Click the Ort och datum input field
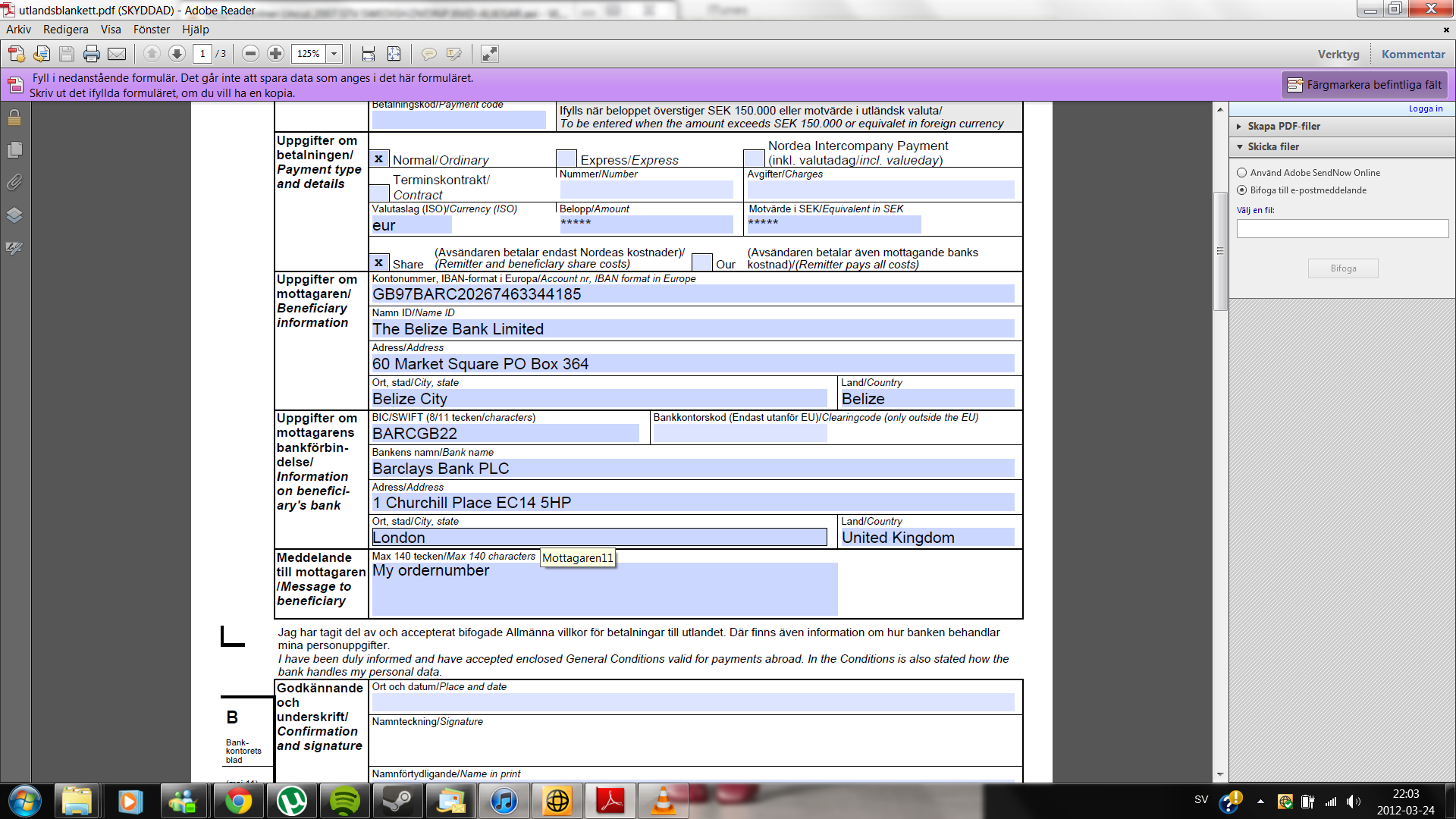The width and height of the screenshot is (1456, 819). click(x=693, y=702)
